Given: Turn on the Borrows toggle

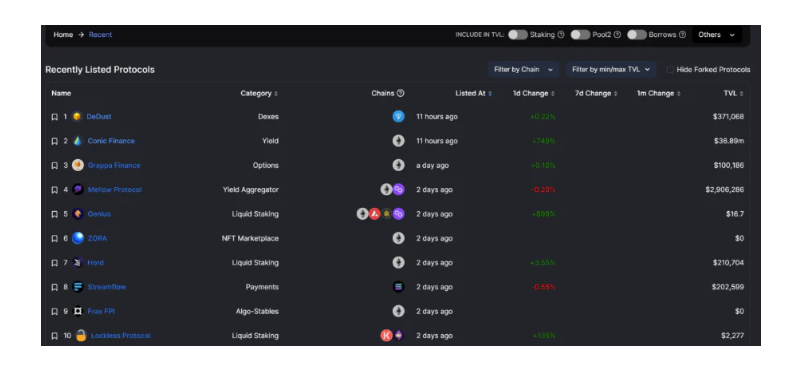Looking at the screenshot, I should (x=637, y=35).
